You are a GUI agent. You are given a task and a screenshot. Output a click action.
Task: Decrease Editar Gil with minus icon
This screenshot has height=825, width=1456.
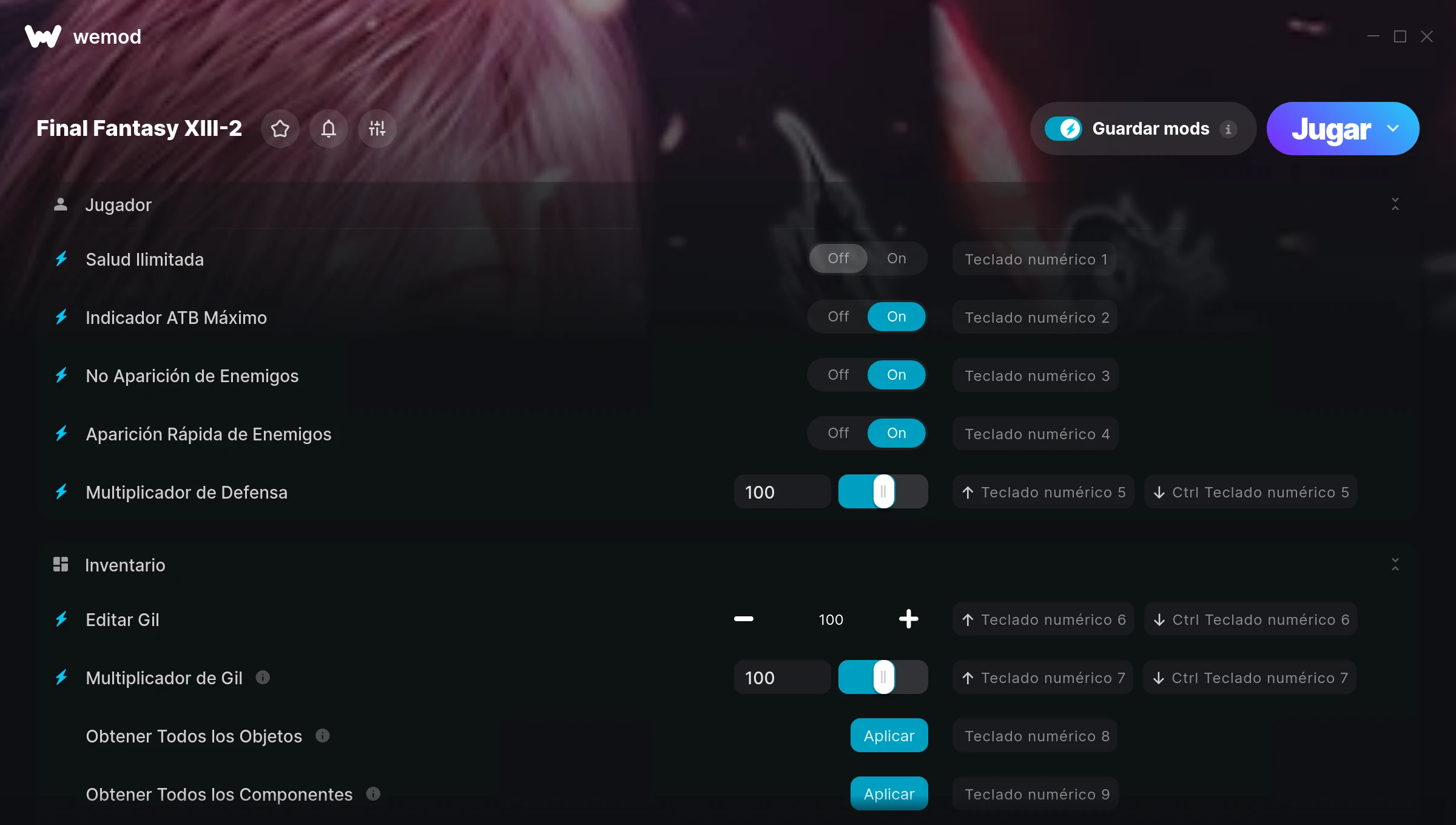click(x=744, y=619)
